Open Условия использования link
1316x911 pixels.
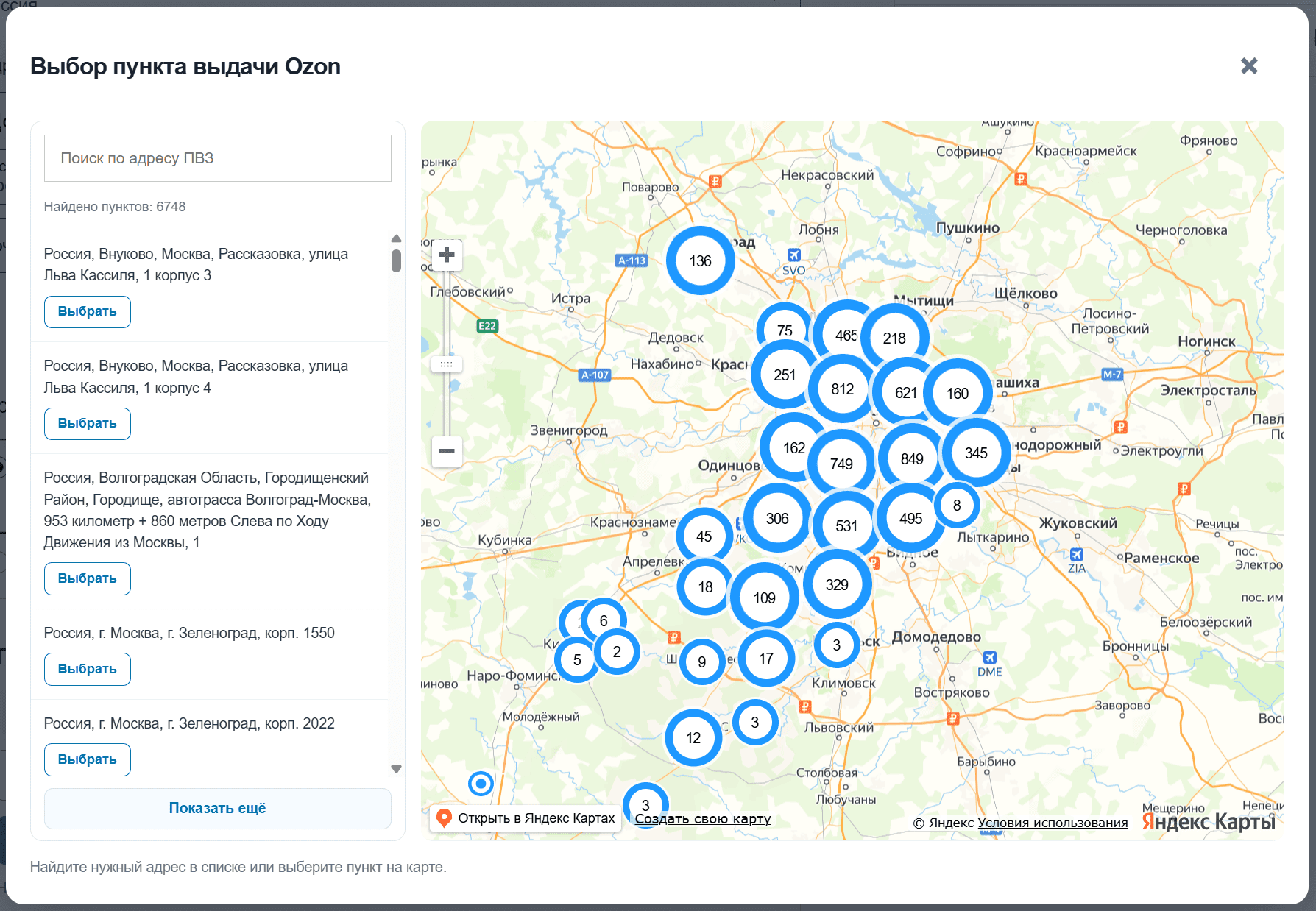click(x=1053, y=823)
